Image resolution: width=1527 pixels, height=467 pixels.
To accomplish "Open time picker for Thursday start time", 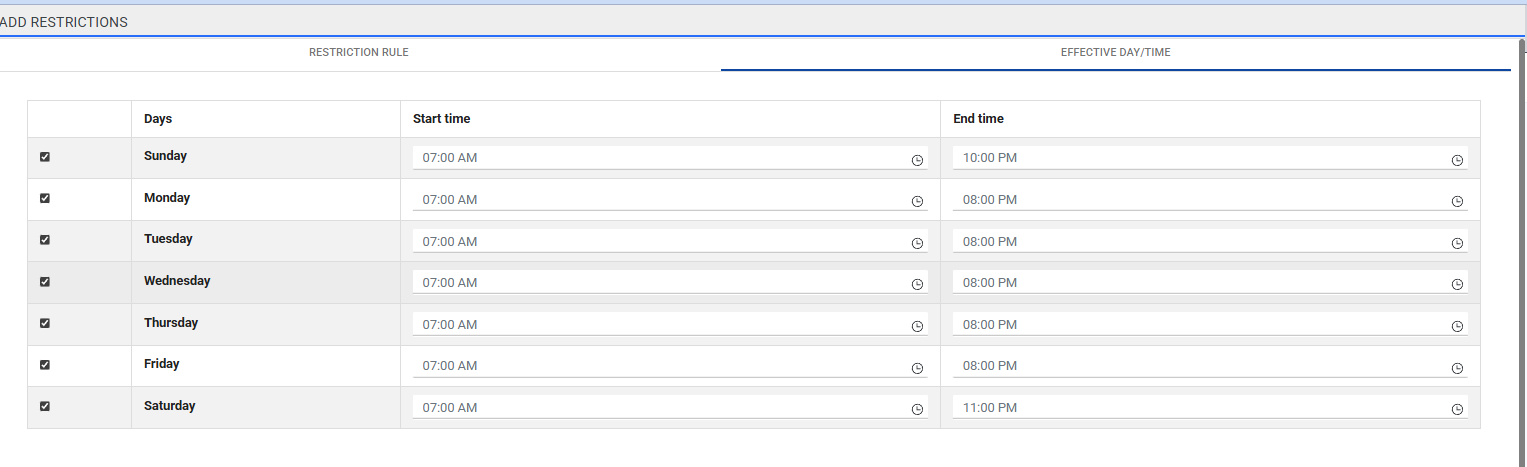I will pyautogui.click(x=917, y=326).
